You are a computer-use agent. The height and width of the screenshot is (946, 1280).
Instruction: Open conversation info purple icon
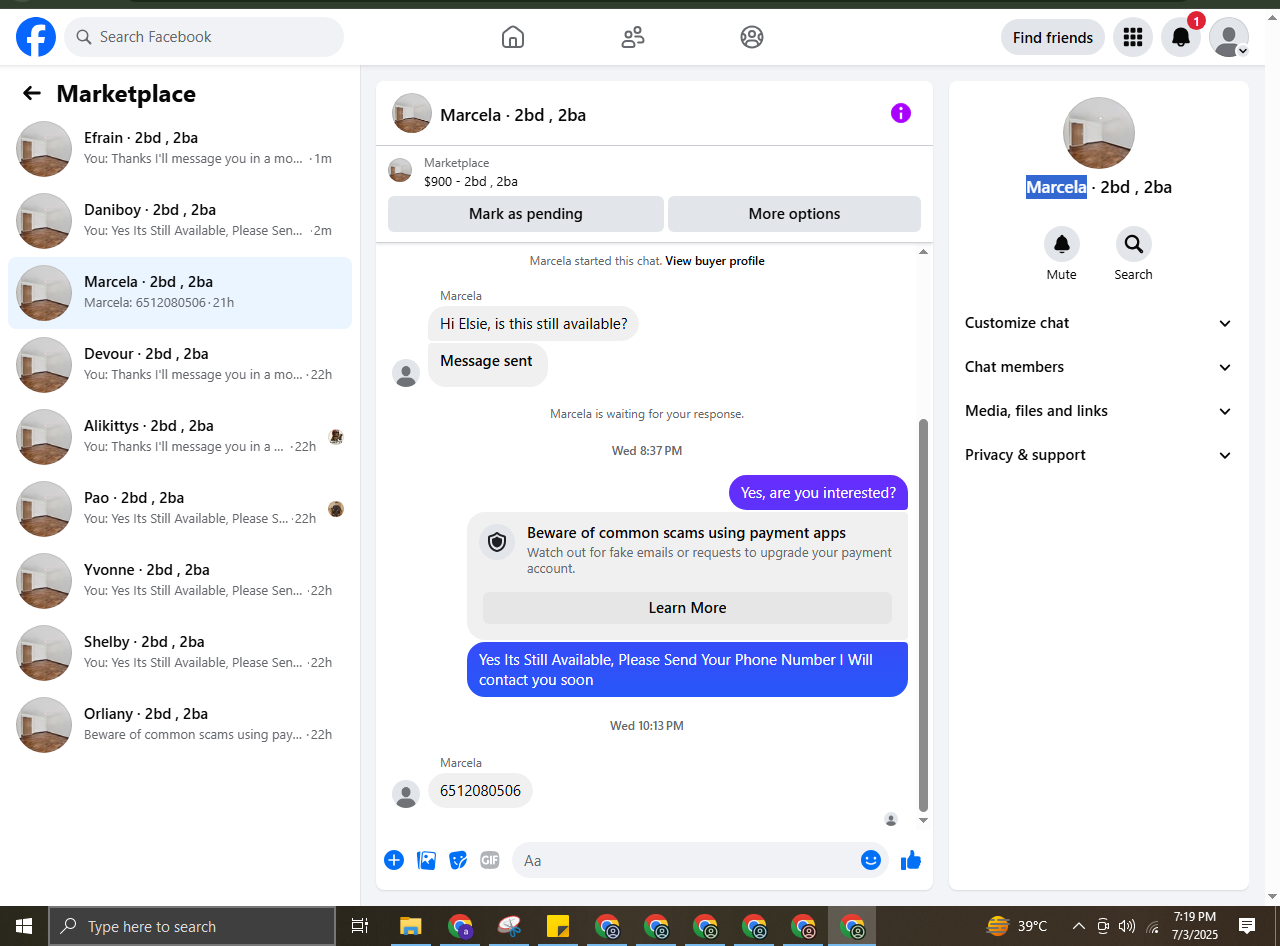coord(901,113)
